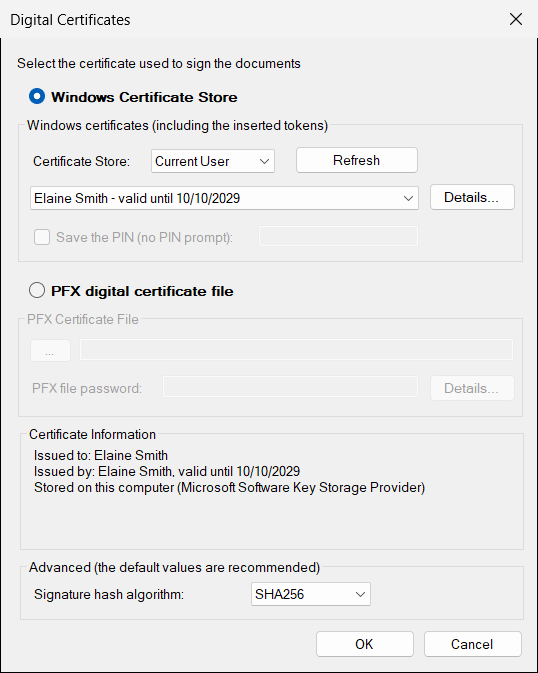Open Details for the Windows certificate
Image resolution: width=538 pixels, height=673 pixels.
(x=472, y=197)
